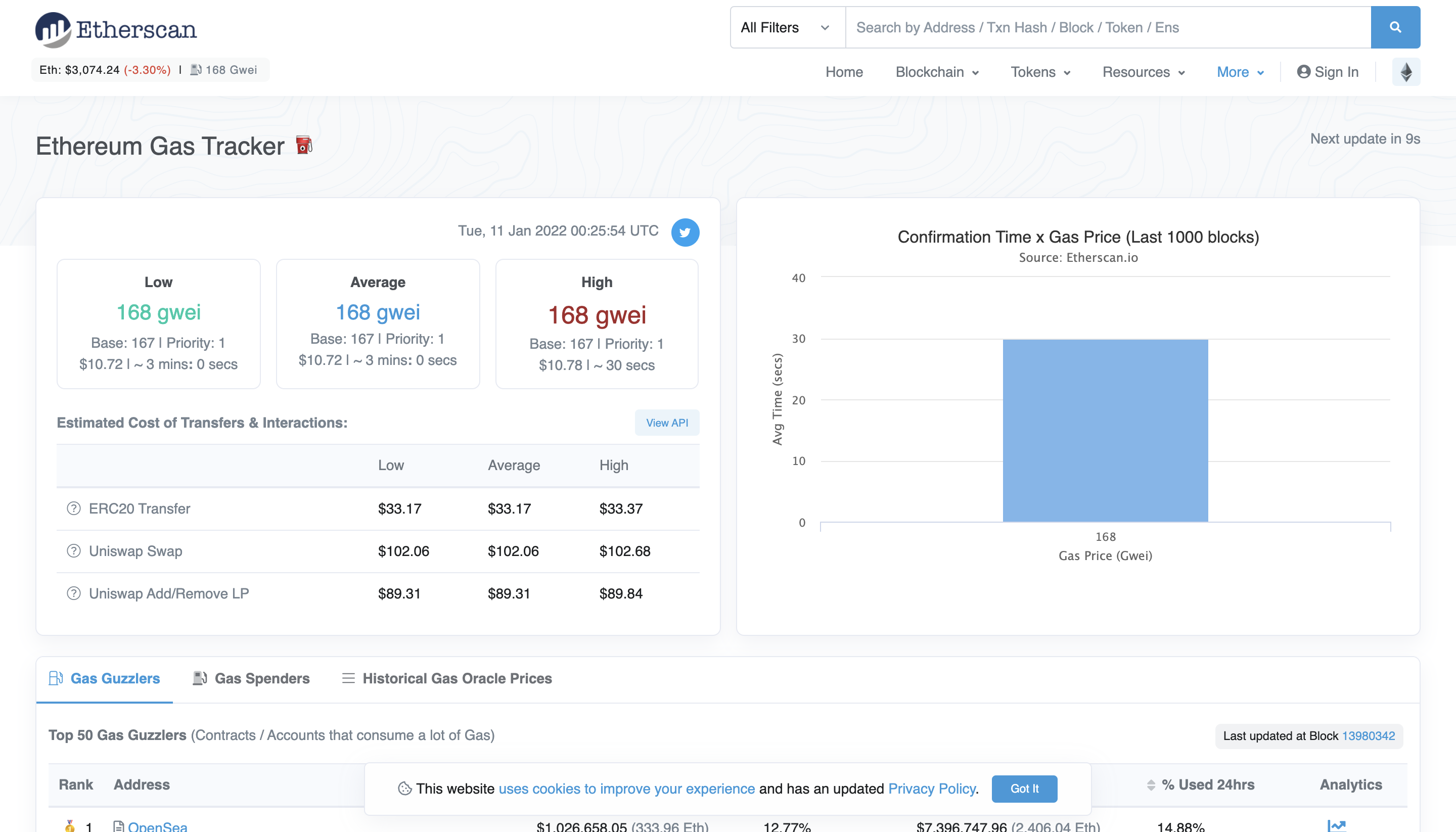This screenshot has width=1456, height=832.
Task: Click the blue search magnifier button
Action: (1394, 27)
